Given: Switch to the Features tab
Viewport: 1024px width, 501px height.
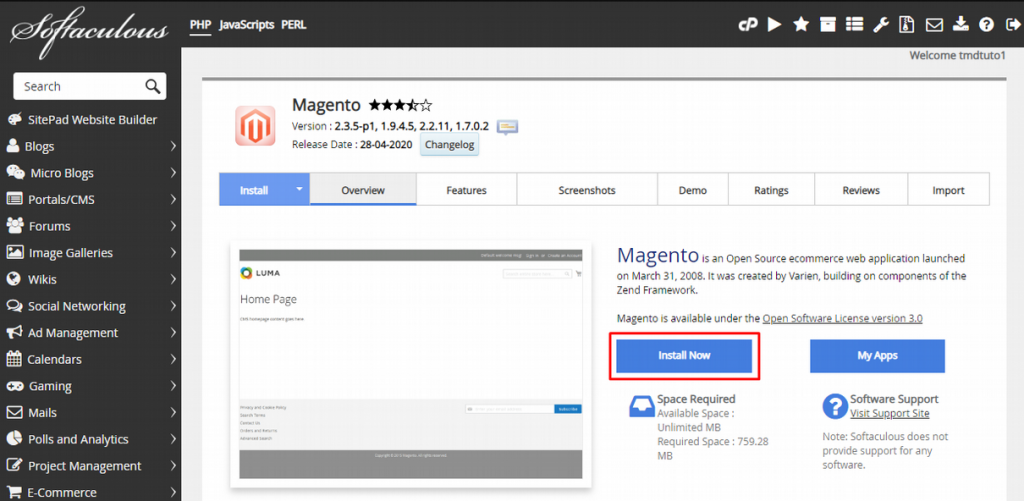Looking at the screenshot, I should tap(466, 190).
